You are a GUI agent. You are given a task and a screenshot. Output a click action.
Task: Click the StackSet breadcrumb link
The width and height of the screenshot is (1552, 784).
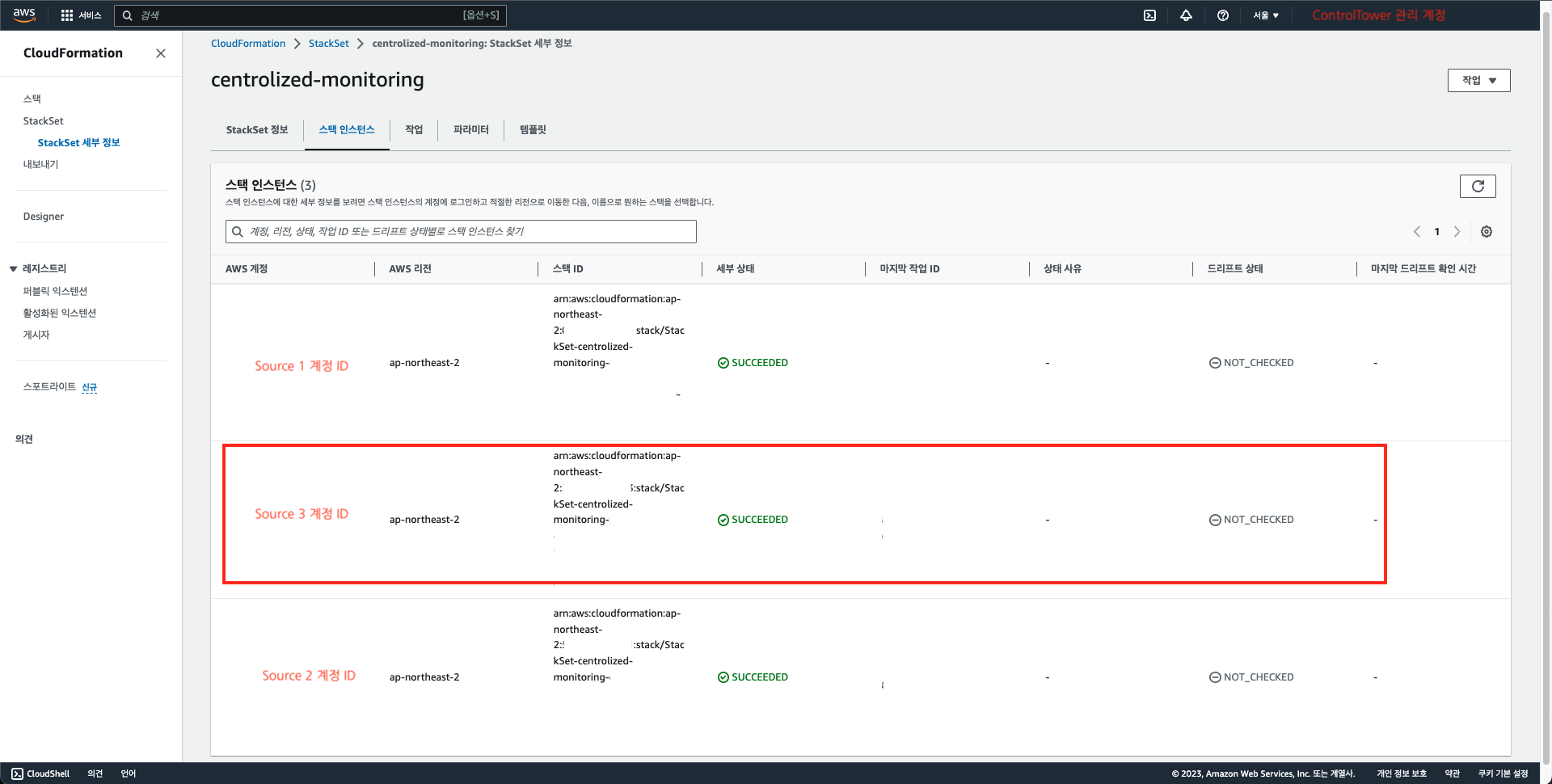point(328,44)
